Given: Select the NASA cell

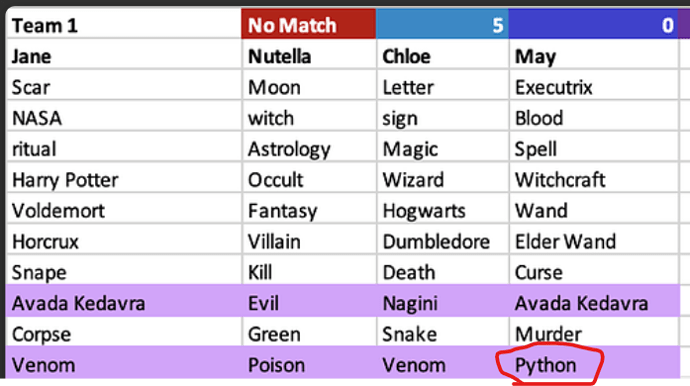Looking at the screenshot, I should click(x=124, y=116).
